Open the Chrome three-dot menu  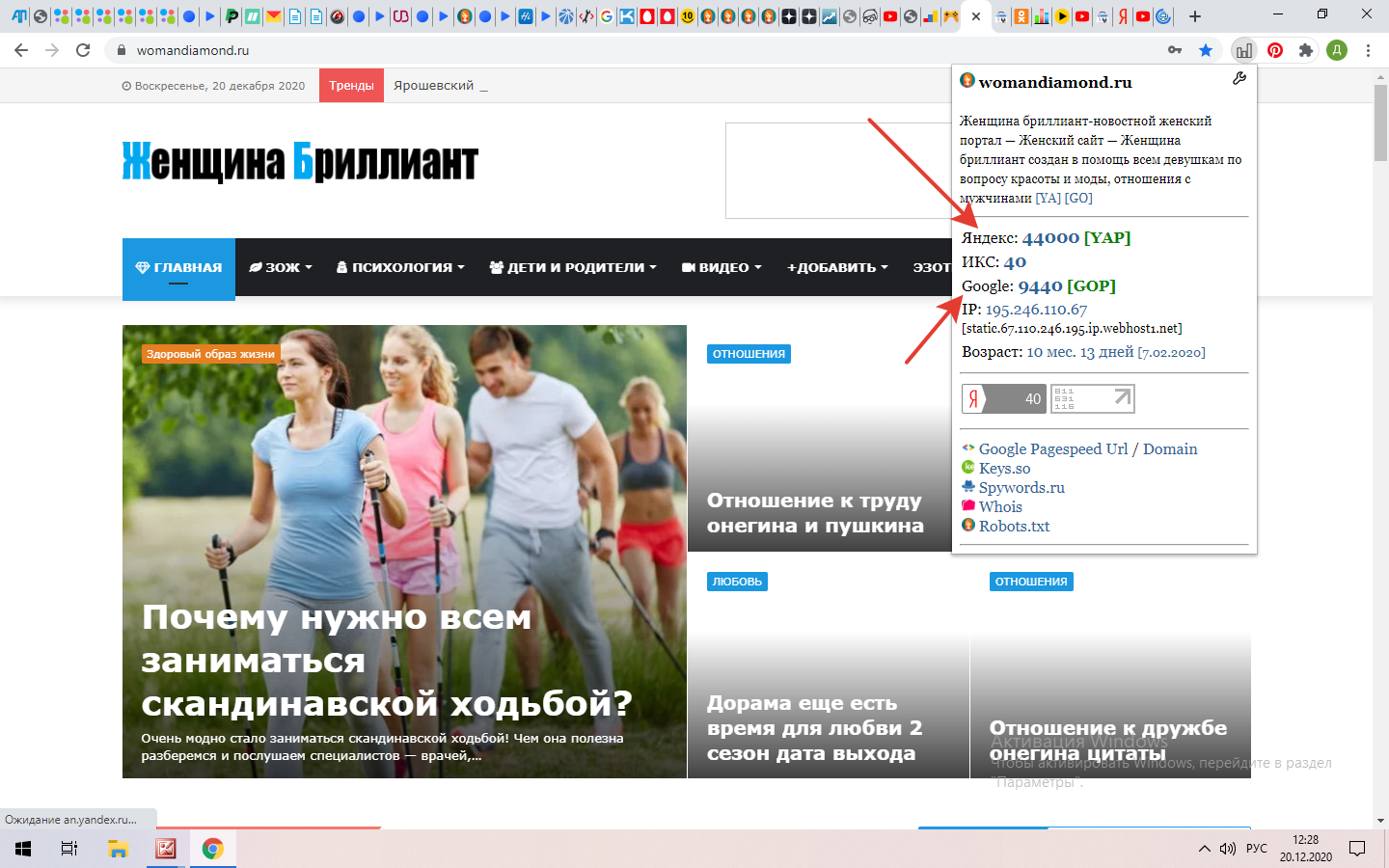(1368, 50)
